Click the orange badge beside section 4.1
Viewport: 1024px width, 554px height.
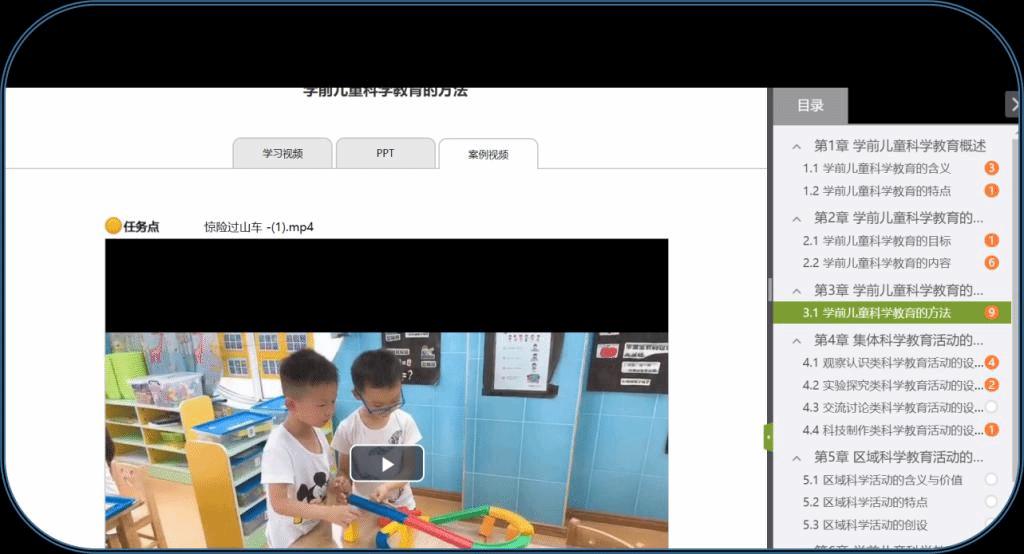pyautogui.click(x=991, y=362)
